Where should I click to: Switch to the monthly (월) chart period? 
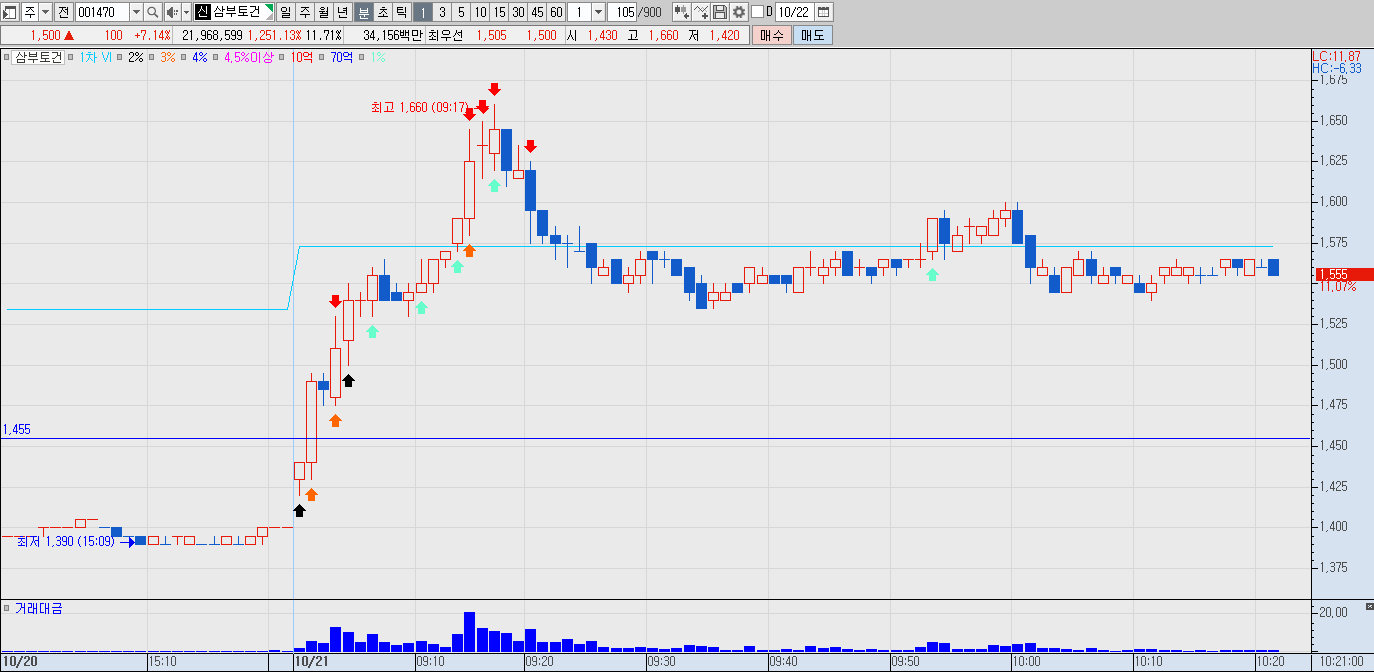tap(324, 12)
